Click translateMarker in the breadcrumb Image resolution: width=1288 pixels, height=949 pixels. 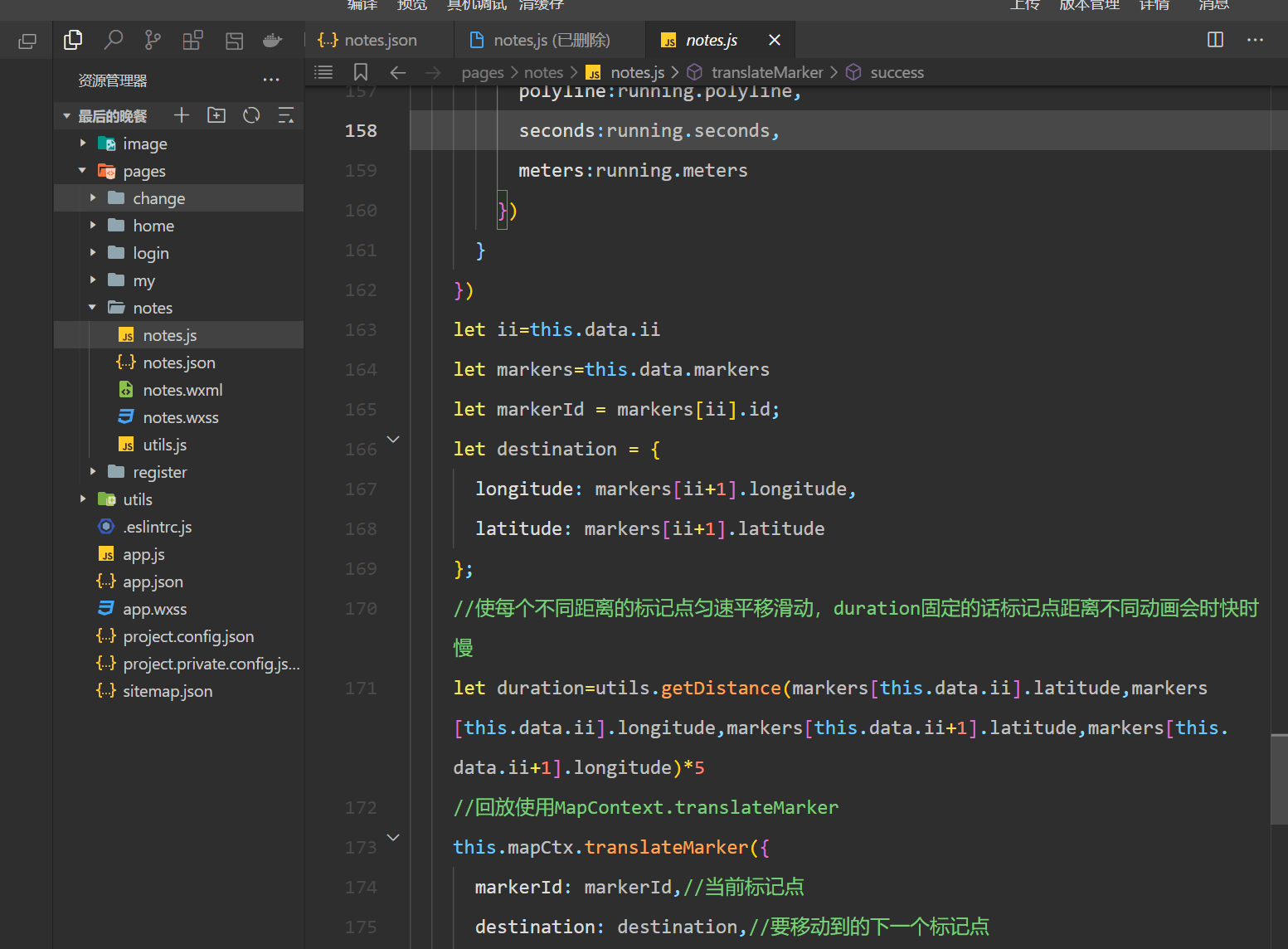[766, 72]
